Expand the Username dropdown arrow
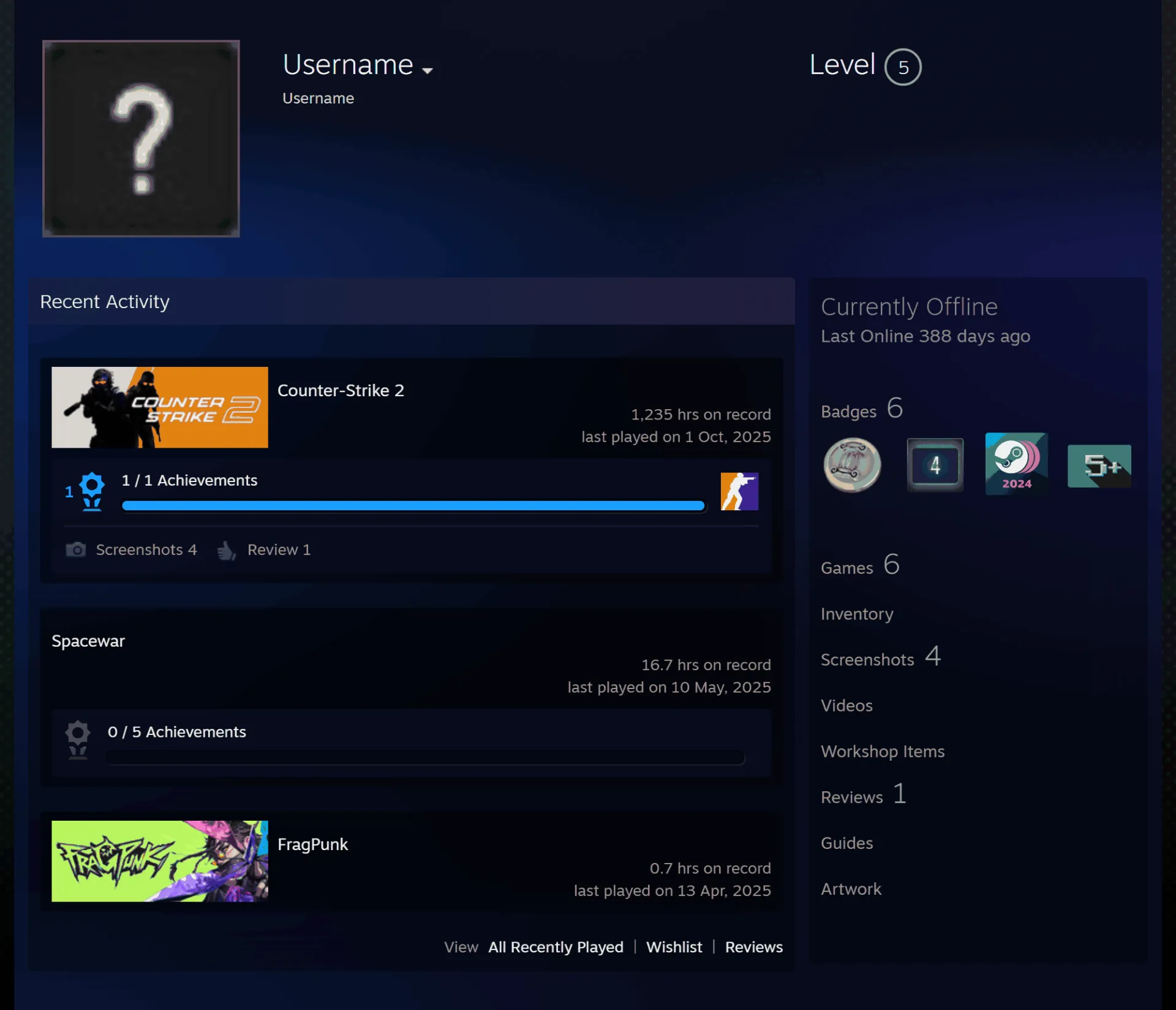This screenshot has height=1010, width=1176. (428, 70)
